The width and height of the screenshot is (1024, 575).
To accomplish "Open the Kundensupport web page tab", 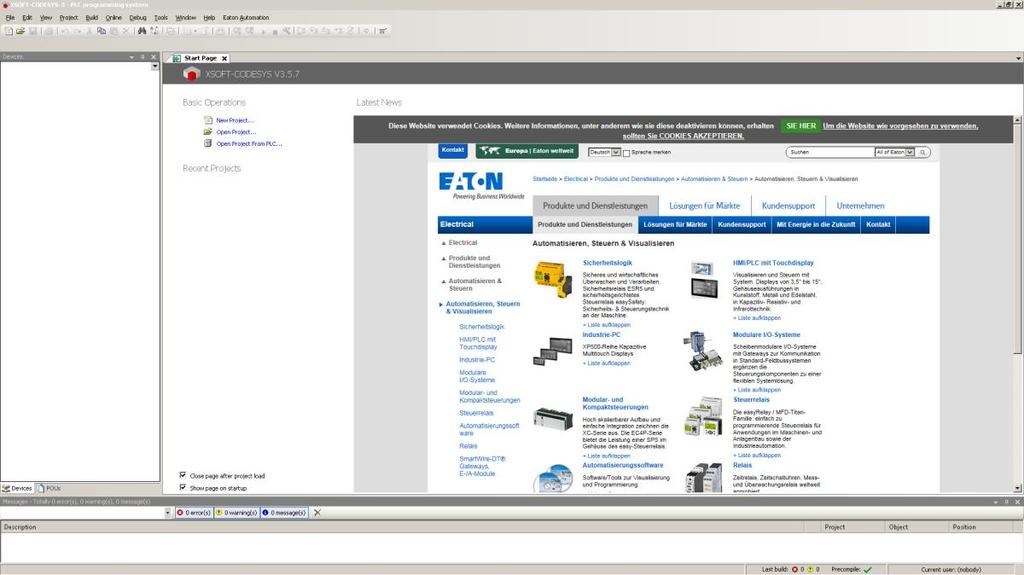I will point(788,206).
